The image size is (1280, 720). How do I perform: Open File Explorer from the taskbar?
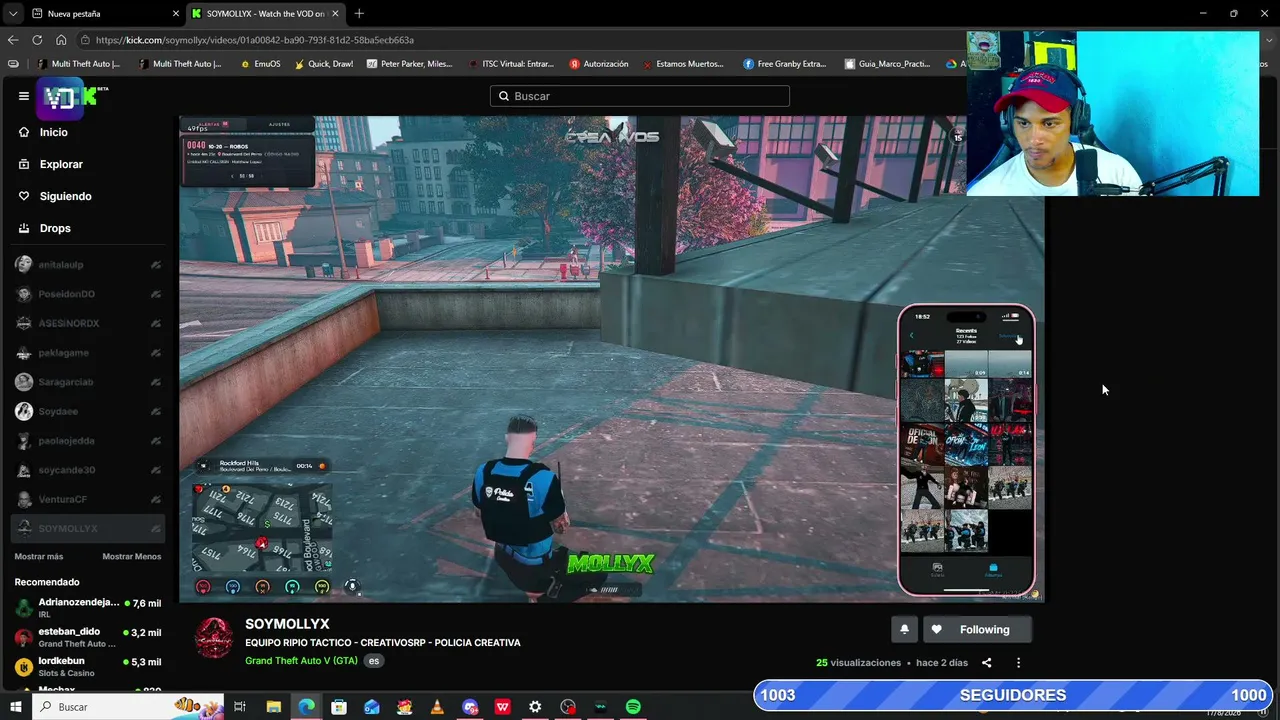pos(273,707)
